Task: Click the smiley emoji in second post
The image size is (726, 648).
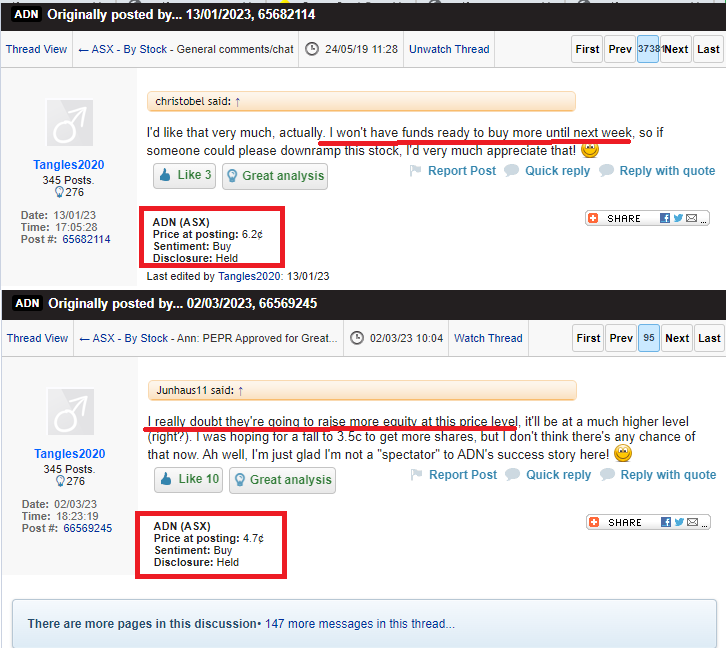Action: click(x=623, y=453)
